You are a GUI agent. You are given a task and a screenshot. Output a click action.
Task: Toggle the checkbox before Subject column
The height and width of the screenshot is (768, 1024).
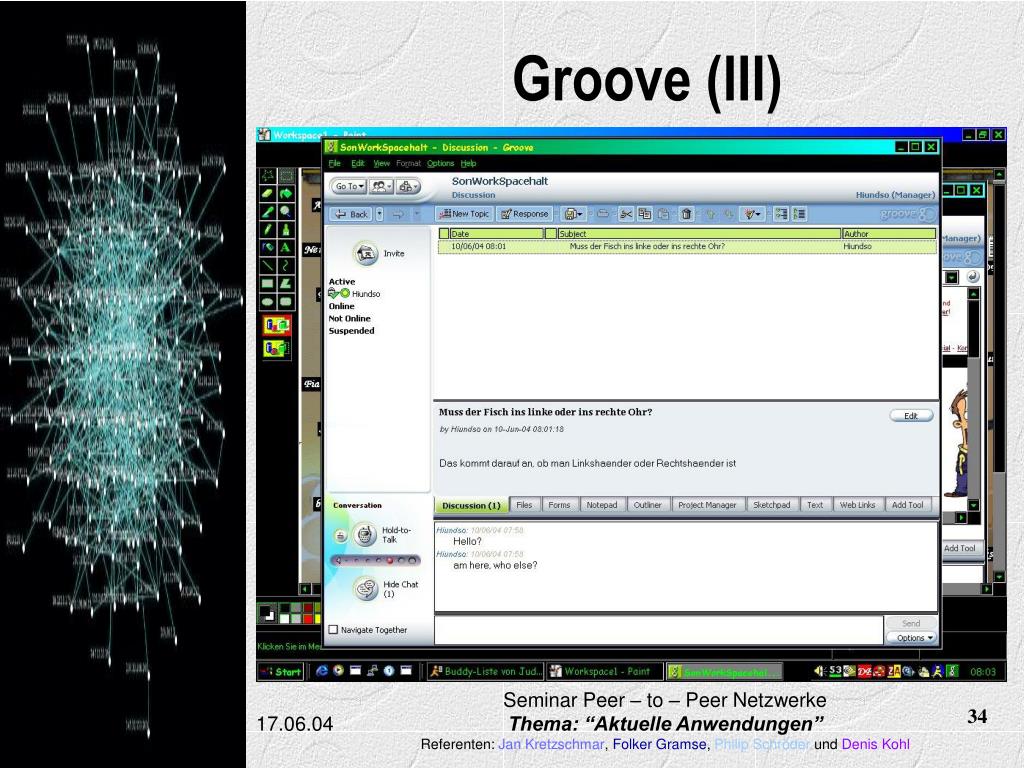point(551,234)
